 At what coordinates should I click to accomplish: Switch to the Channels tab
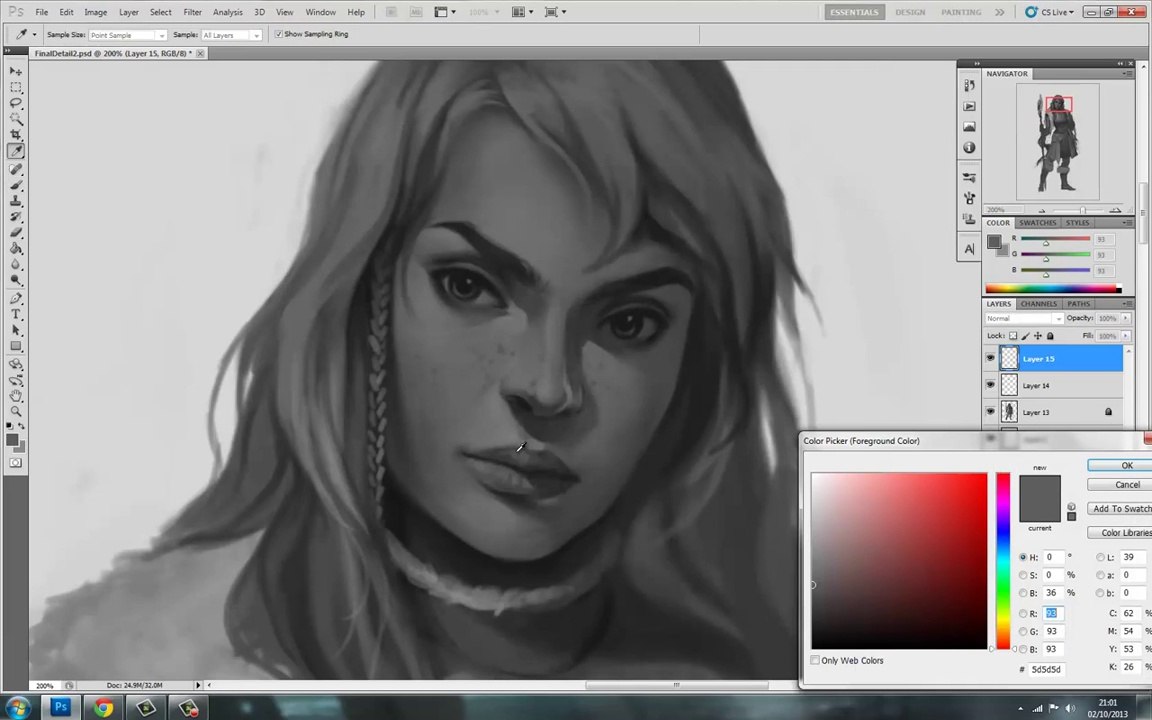pyautogui.click(x=1039, y=303)
